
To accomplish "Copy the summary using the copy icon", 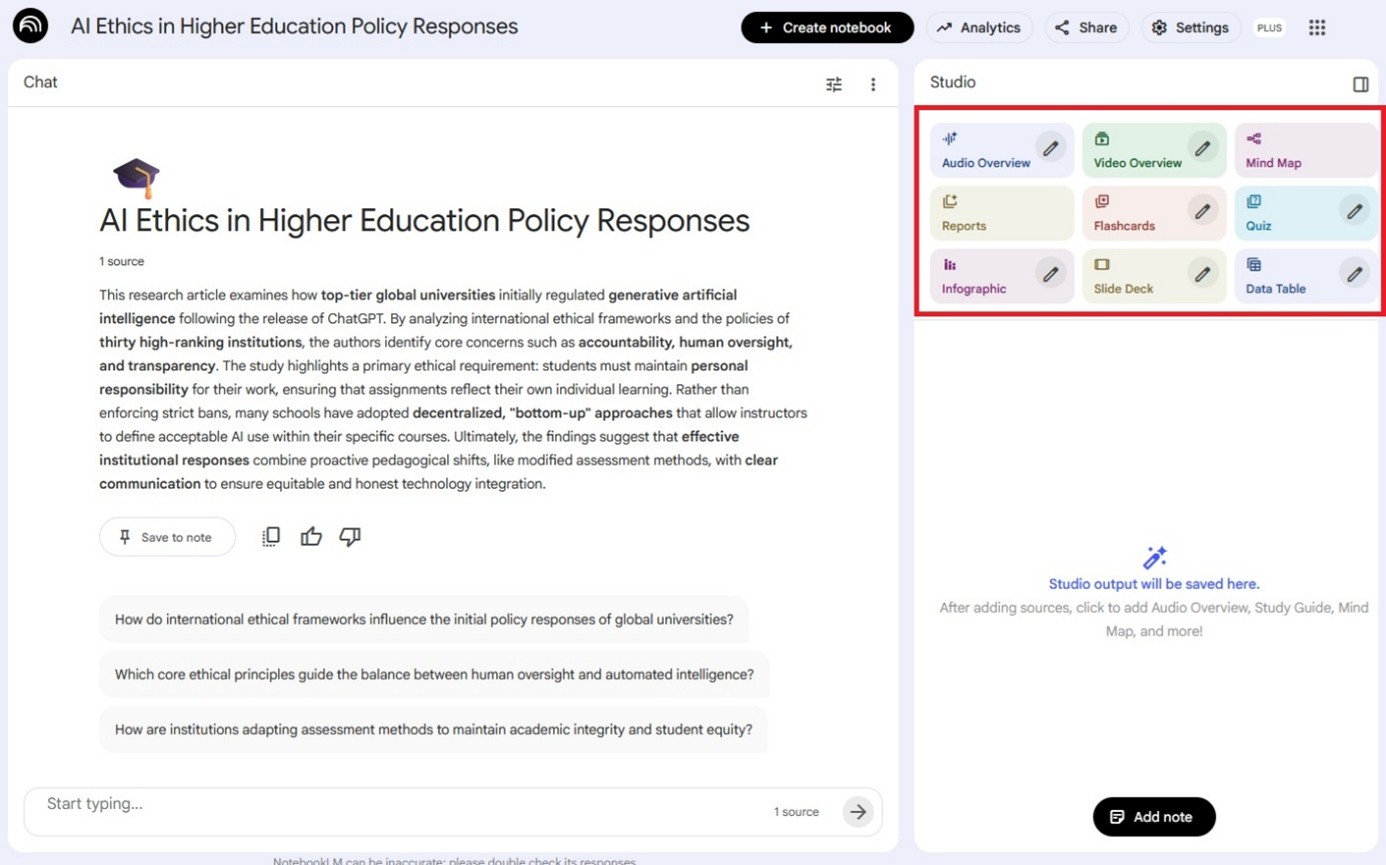I will point(271,537).
